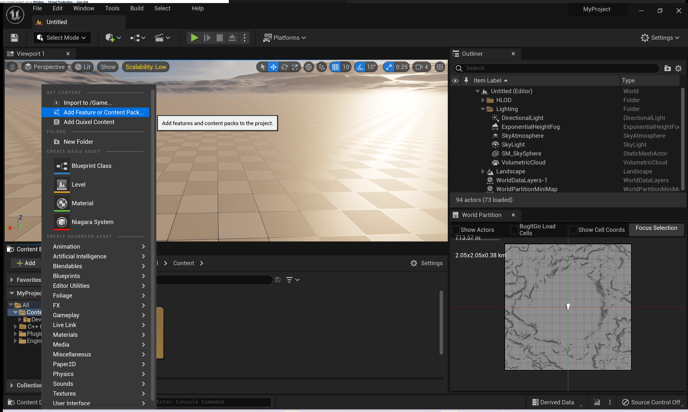The width and height of the screenshot is (688, 412).
Task: Toggle world/local coordinate system icon
Action: click(308, 67)
